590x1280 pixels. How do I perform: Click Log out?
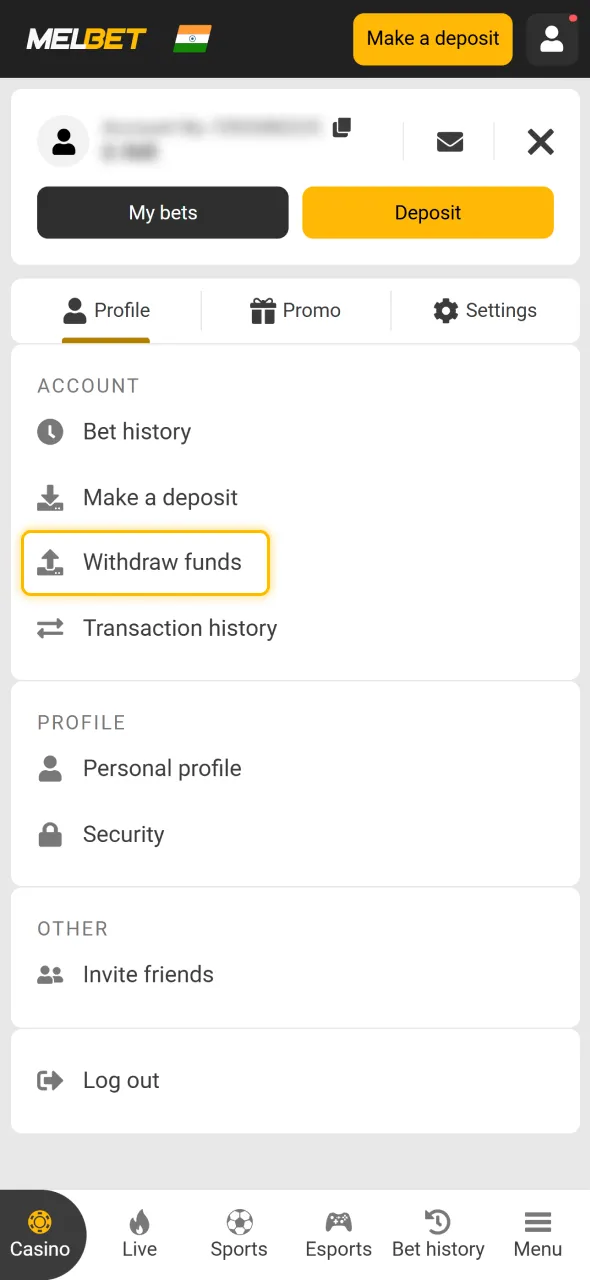(121, 1080)
